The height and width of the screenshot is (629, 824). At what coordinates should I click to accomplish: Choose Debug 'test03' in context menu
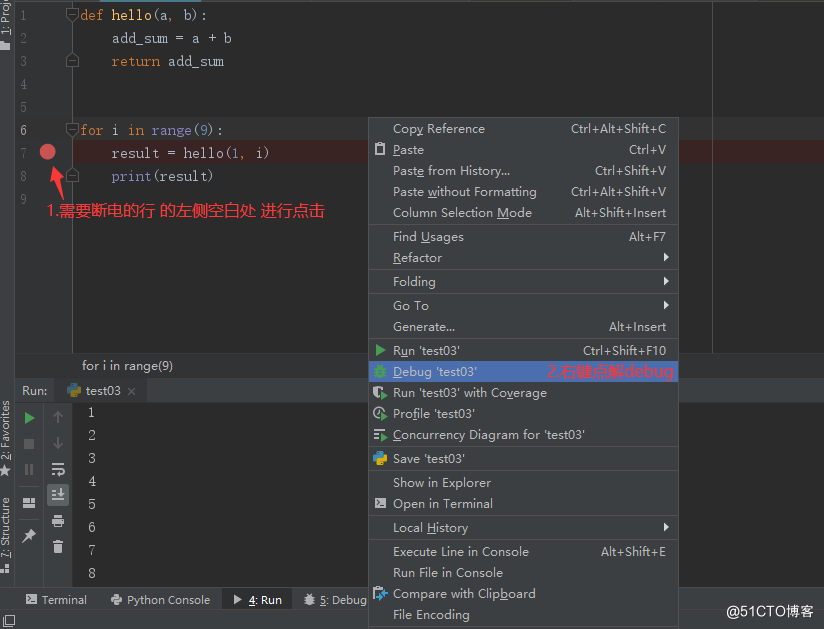(523, 372)
